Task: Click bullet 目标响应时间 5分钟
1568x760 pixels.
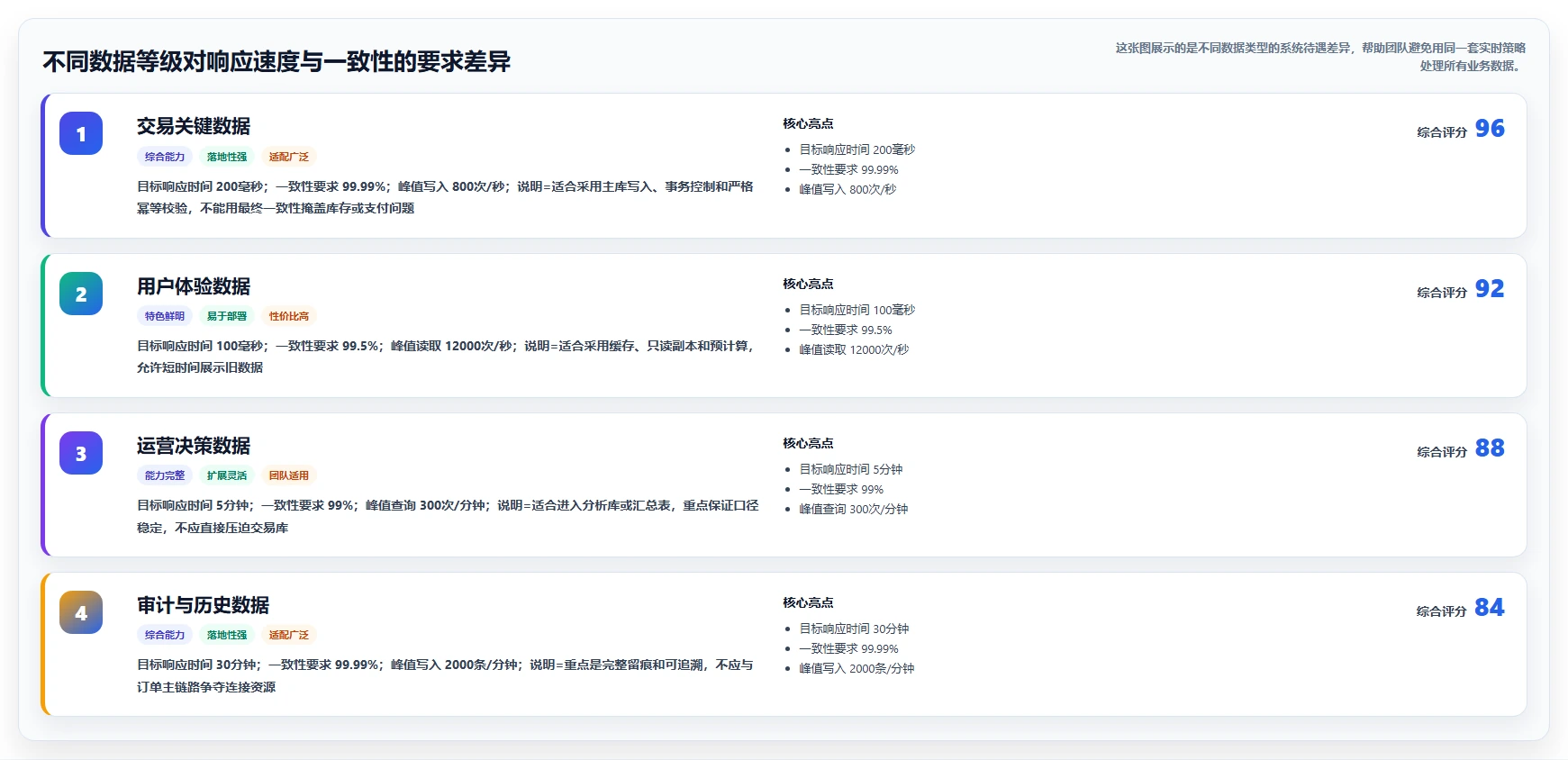Action: tap(851, 469)
